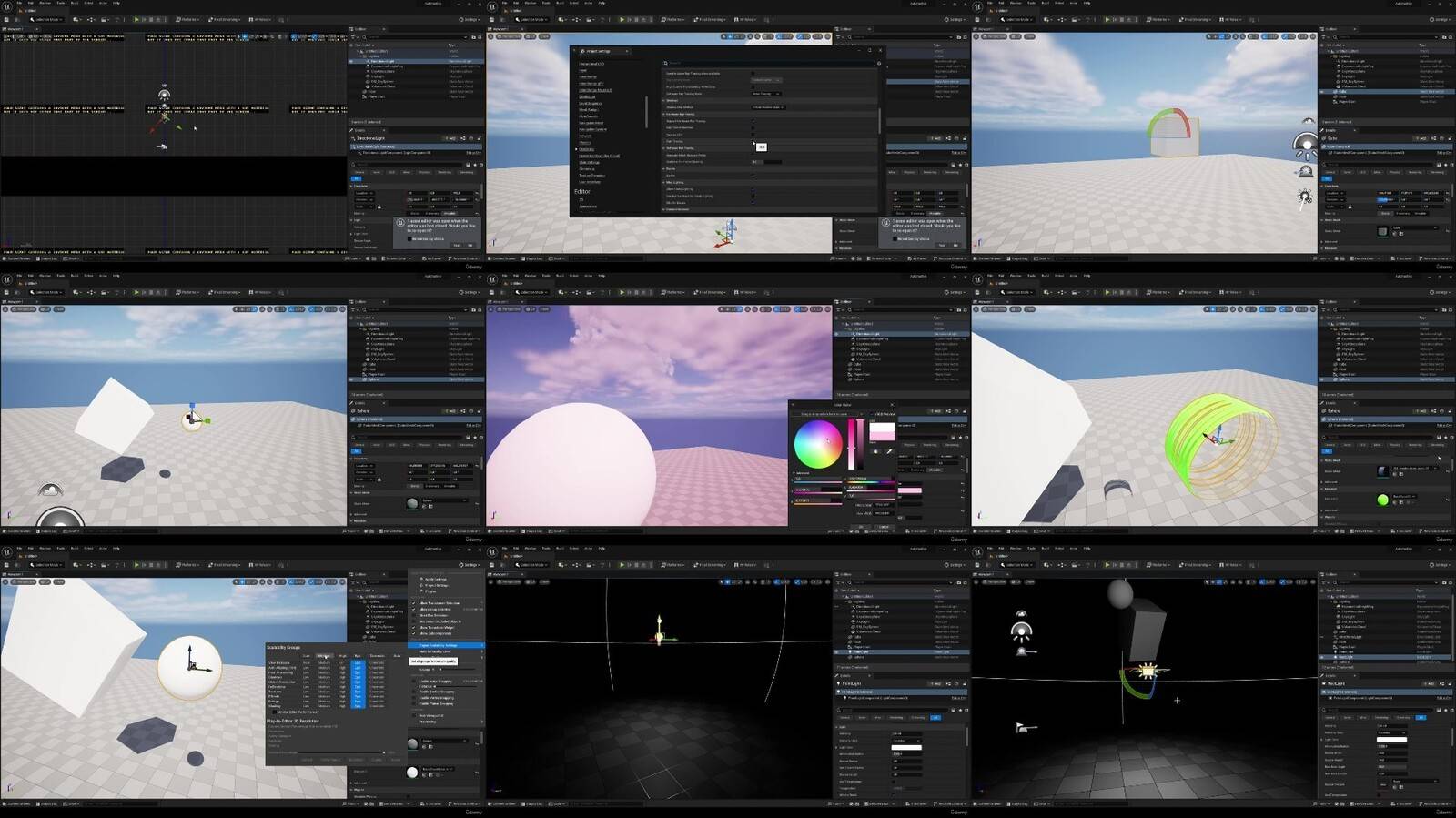Open the Virtual Shadow Maps dropdown in Project Settings

766,107
